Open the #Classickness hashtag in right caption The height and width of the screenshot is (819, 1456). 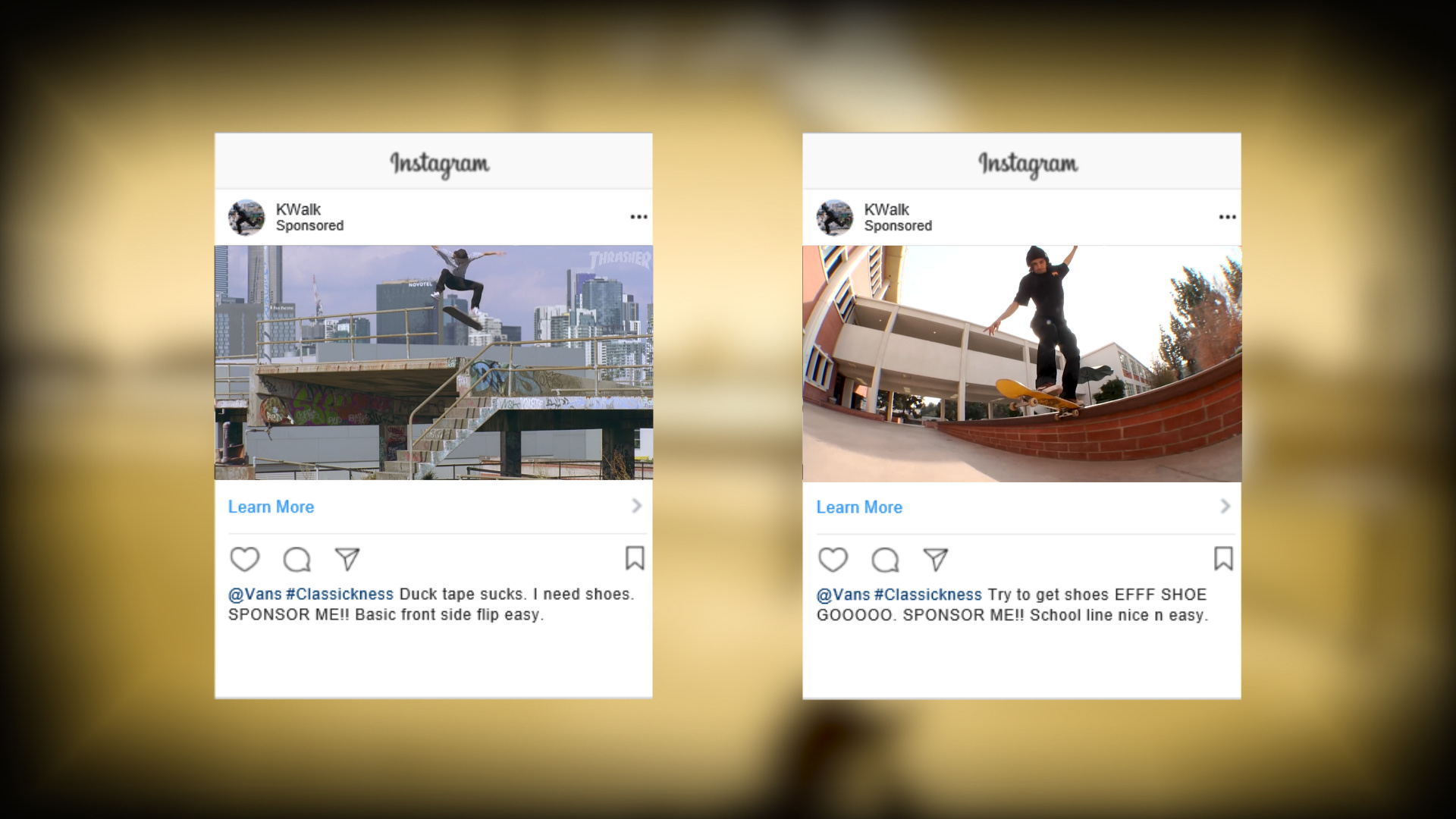point(927,595)
